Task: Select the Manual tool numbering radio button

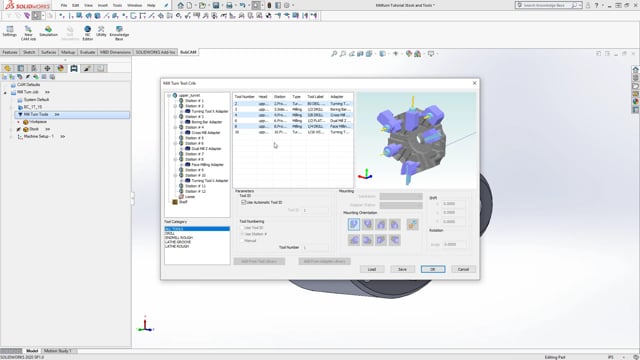Action: pos(242,241)
